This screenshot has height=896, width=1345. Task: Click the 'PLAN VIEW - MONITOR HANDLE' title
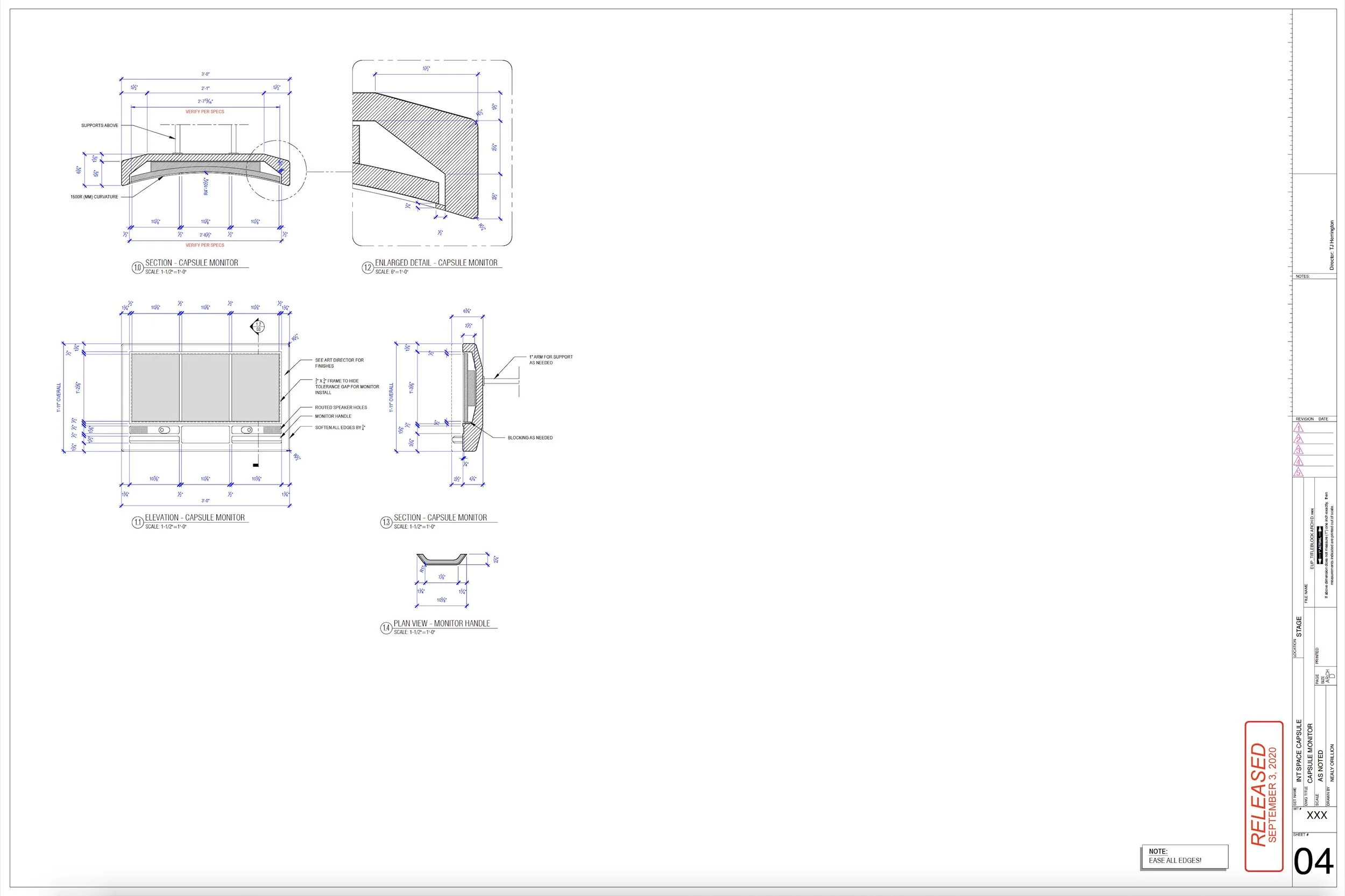441,623
